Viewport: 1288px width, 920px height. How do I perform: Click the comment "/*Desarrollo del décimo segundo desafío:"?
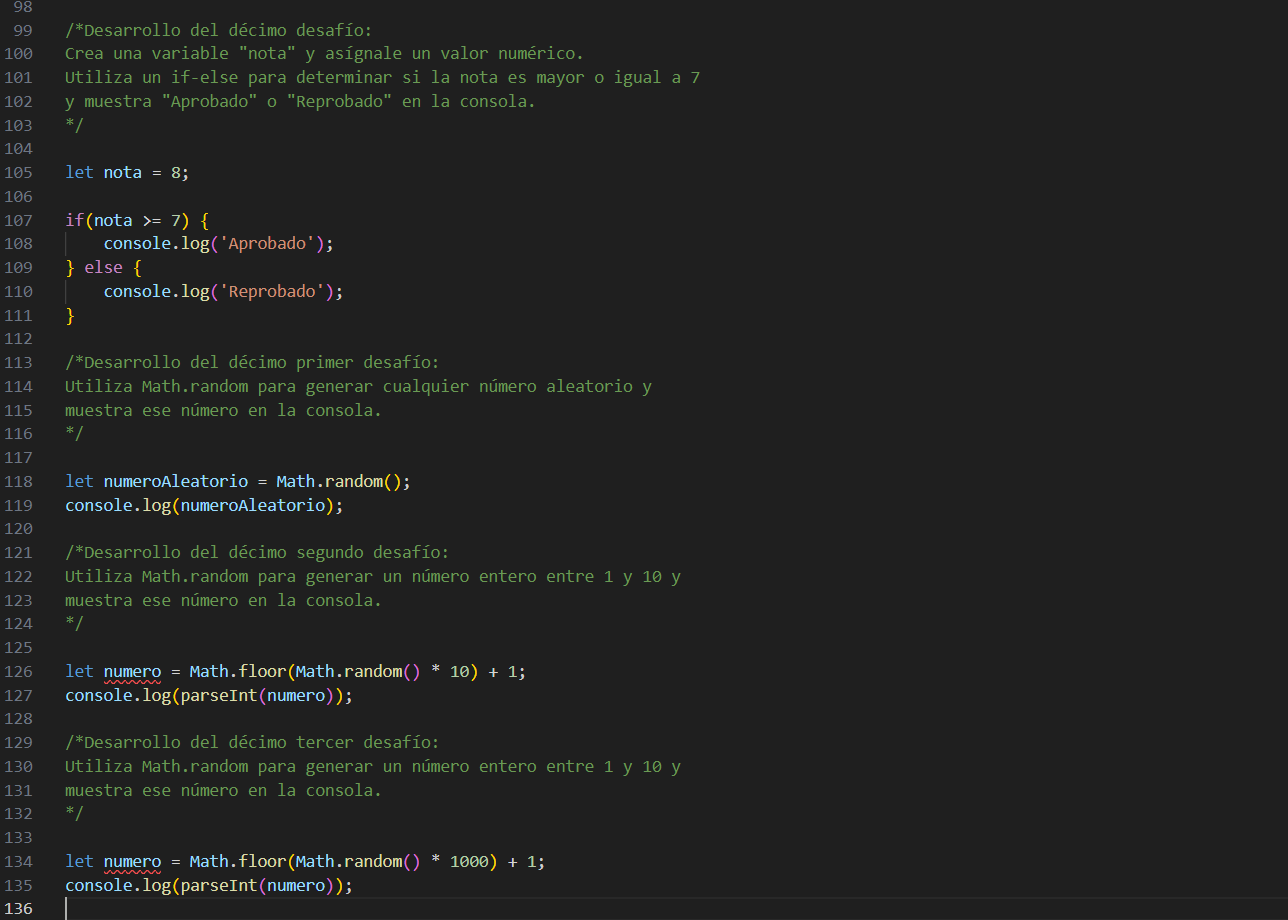click(257, 552)
